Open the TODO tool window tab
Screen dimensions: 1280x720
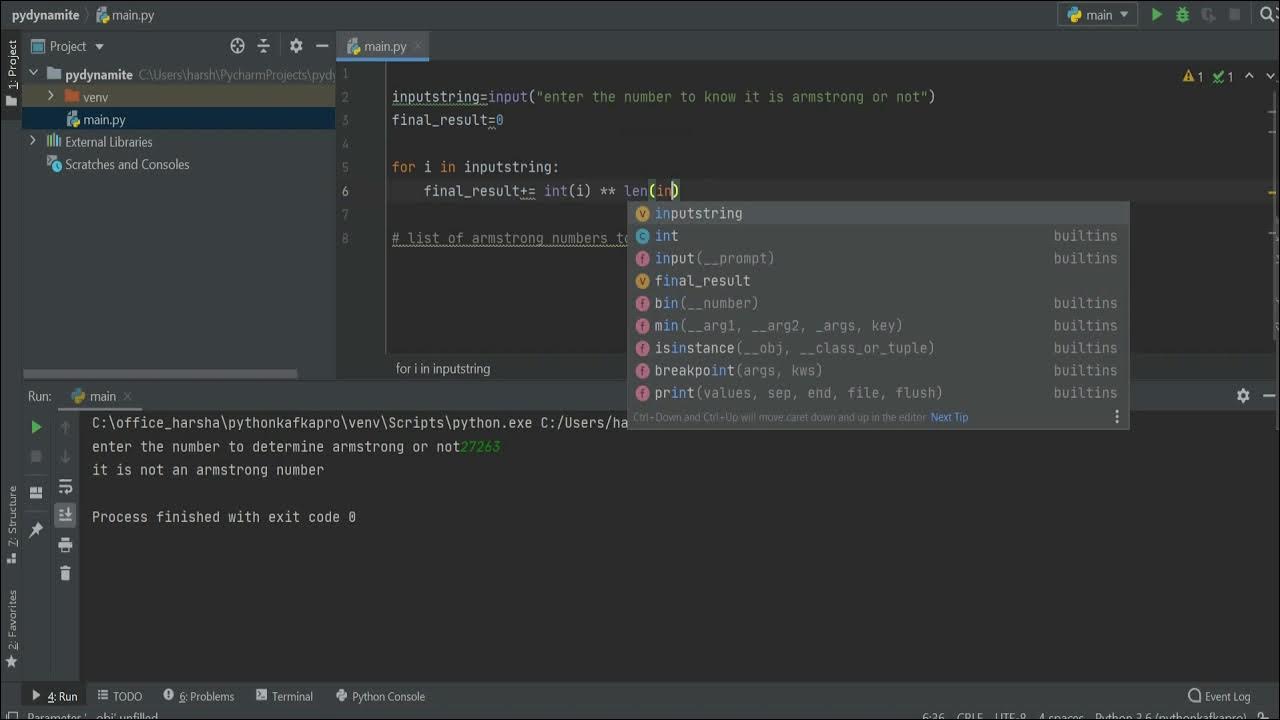[120, 696]
